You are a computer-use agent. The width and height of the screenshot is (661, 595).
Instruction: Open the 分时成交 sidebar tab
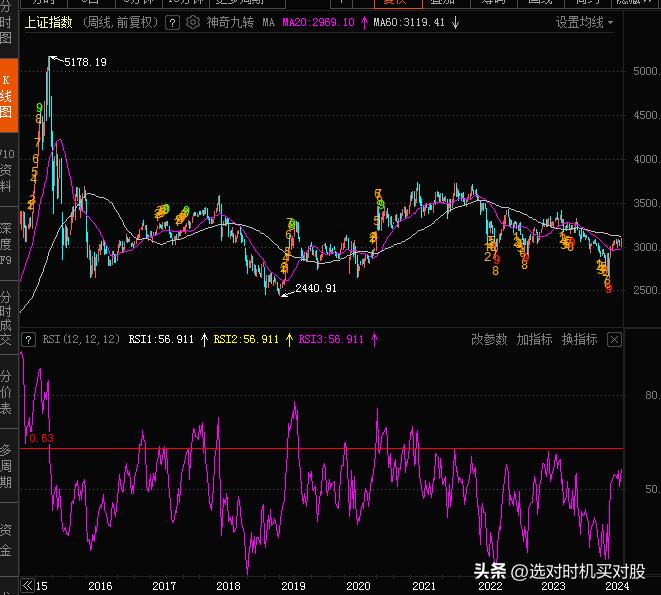[x=8, y=318]
